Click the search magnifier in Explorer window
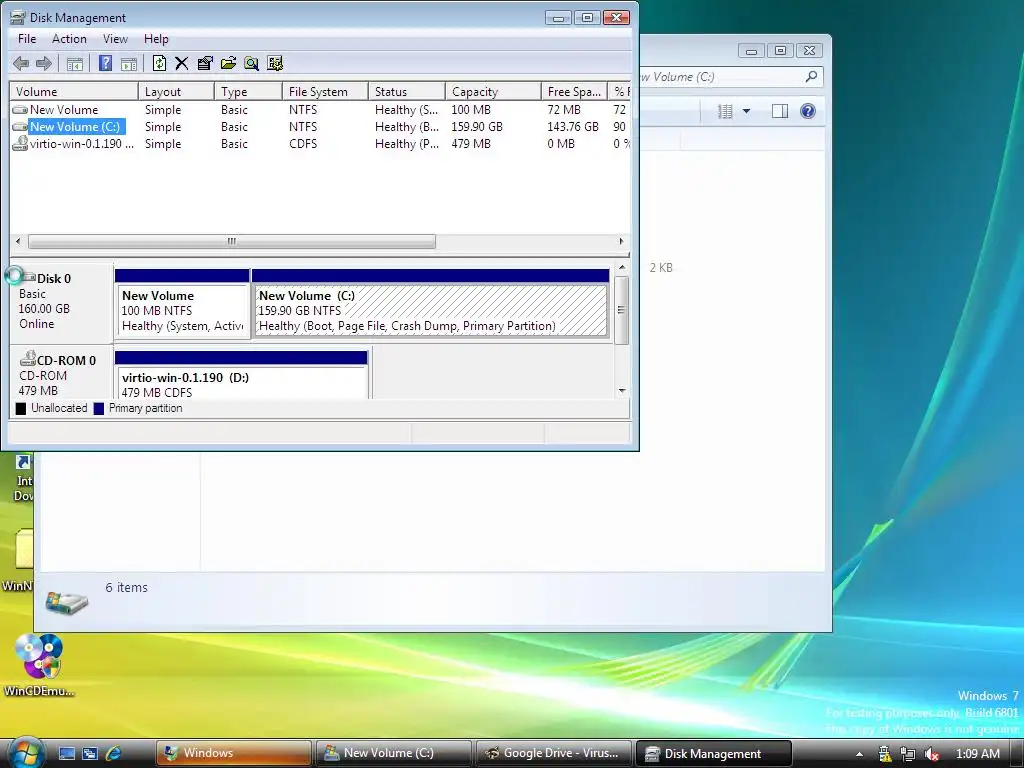The height and width of the screenshot is (768, 1024). 811,76
